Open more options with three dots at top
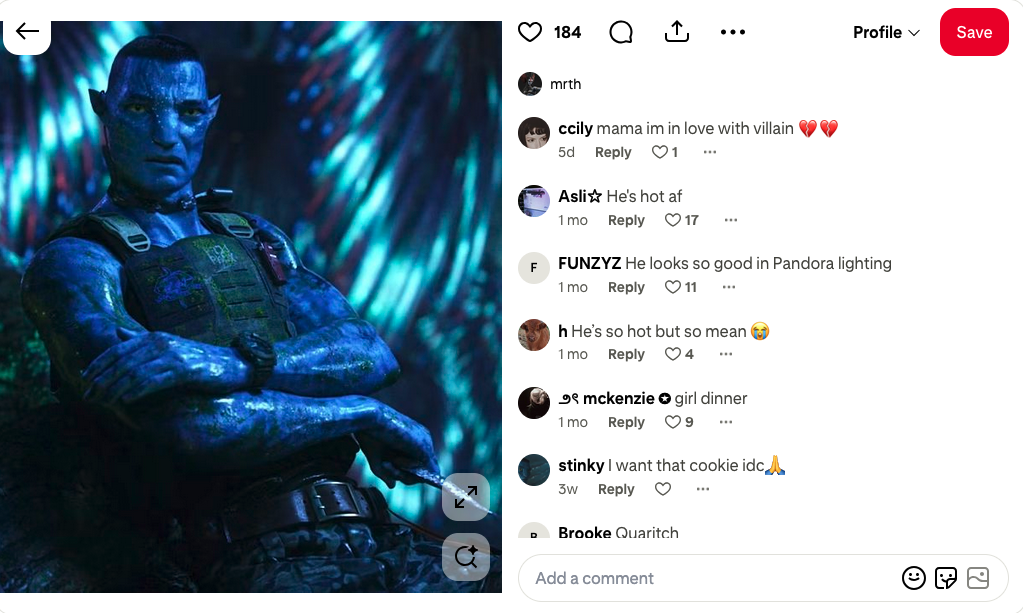The width and height of the screenshot is (1023, 613). coord(733,32)
